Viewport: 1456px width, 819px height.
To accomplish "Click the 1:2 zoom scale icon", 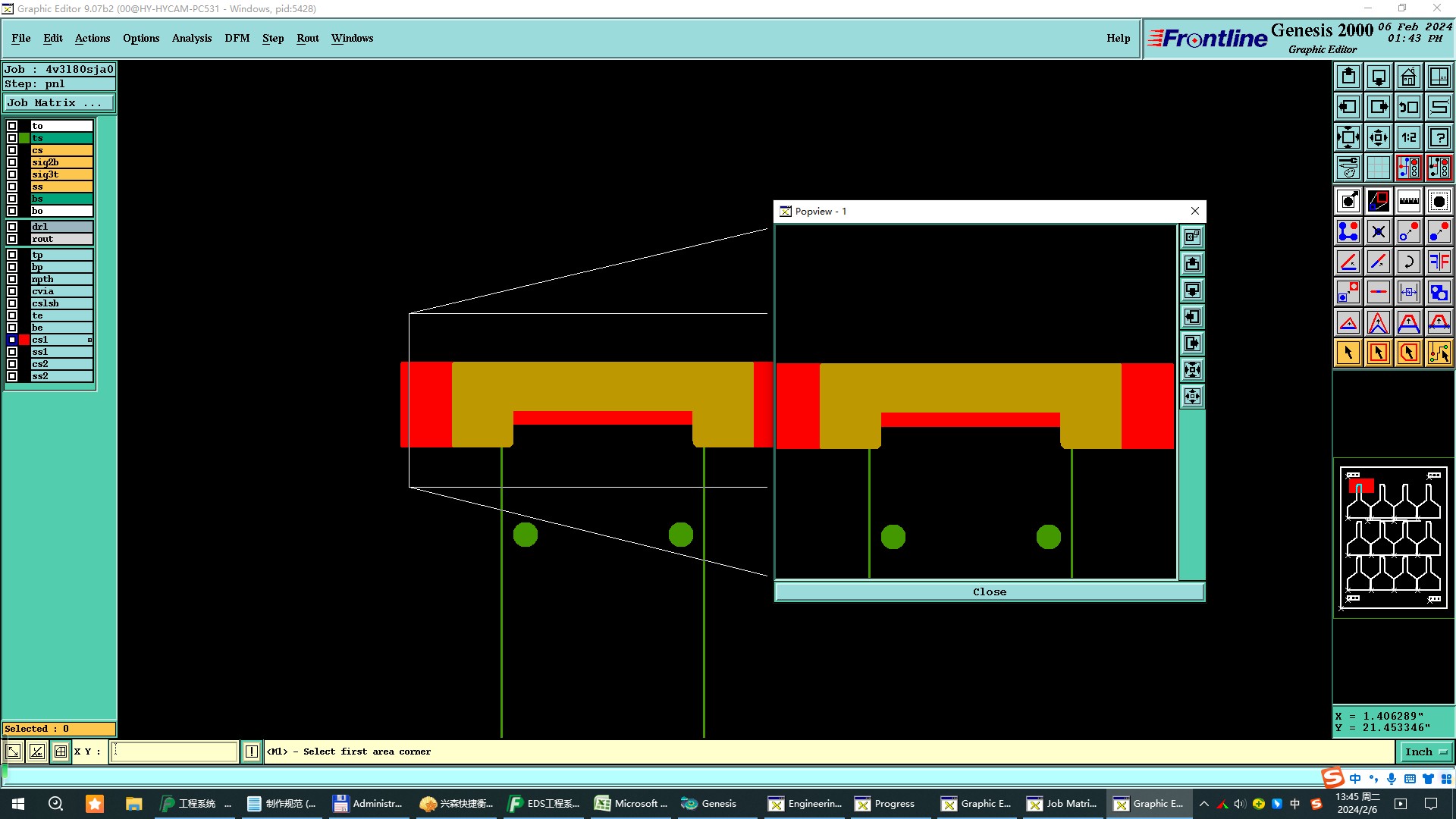I will point(1408,137).
